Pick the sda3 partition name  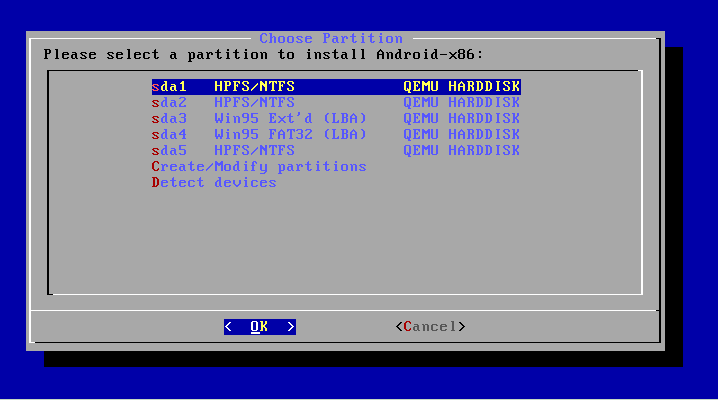point(170,119)
